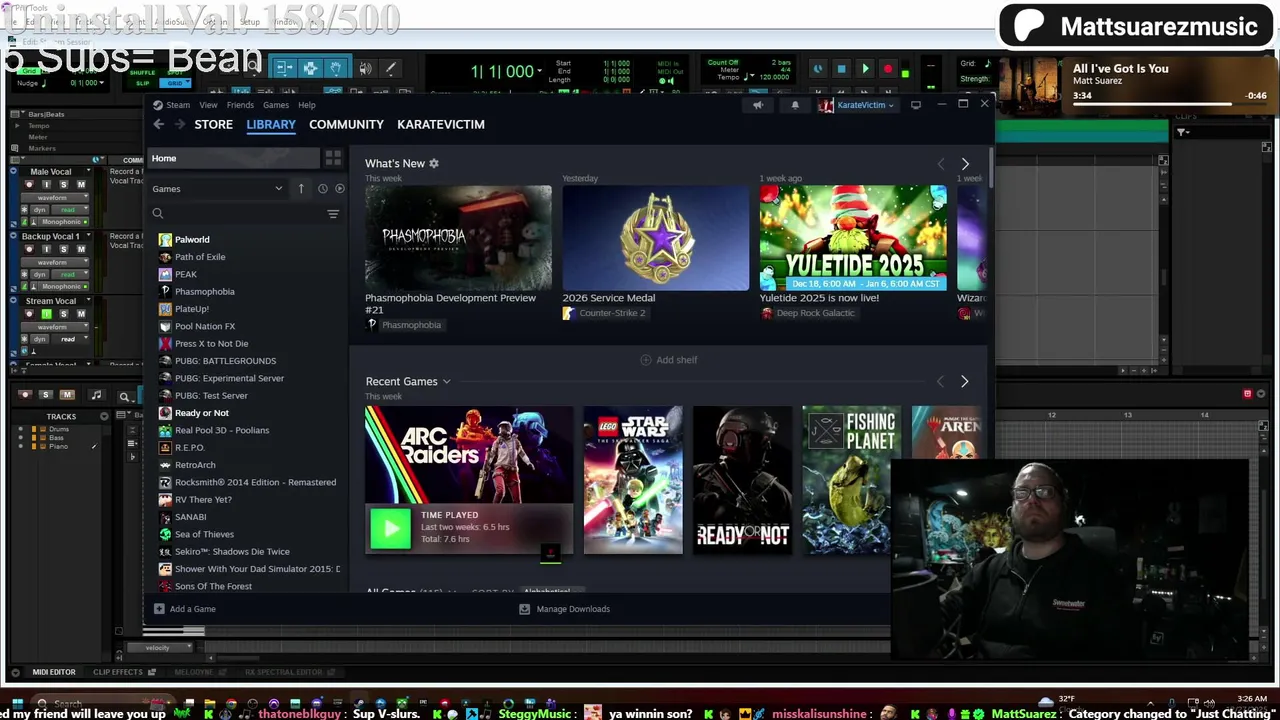Click the Palworld game icon
The image size is (1280, 720).
point(165,239)
